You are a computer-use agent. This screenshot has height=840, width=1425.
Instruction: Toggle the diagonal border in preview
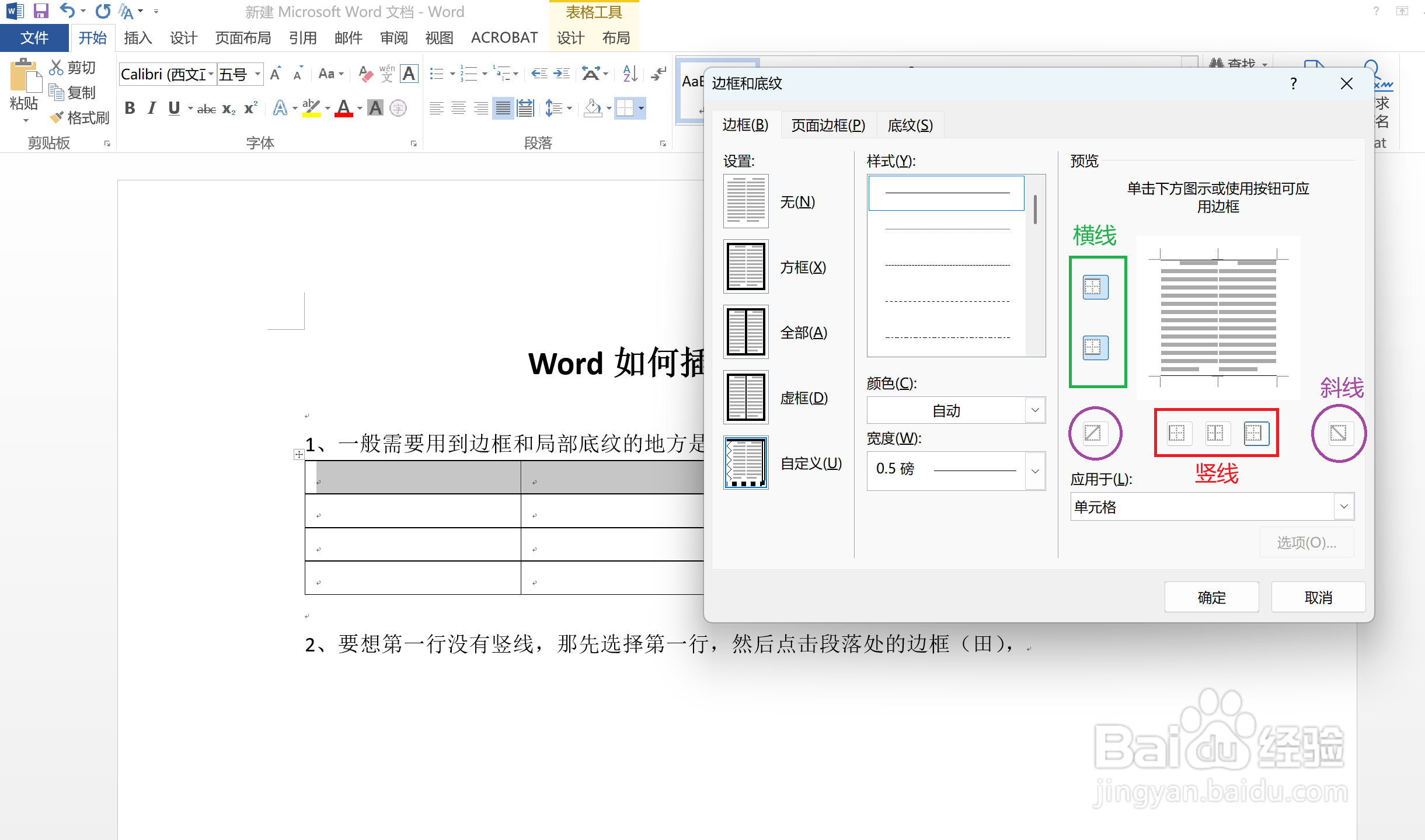point(1095,433)
